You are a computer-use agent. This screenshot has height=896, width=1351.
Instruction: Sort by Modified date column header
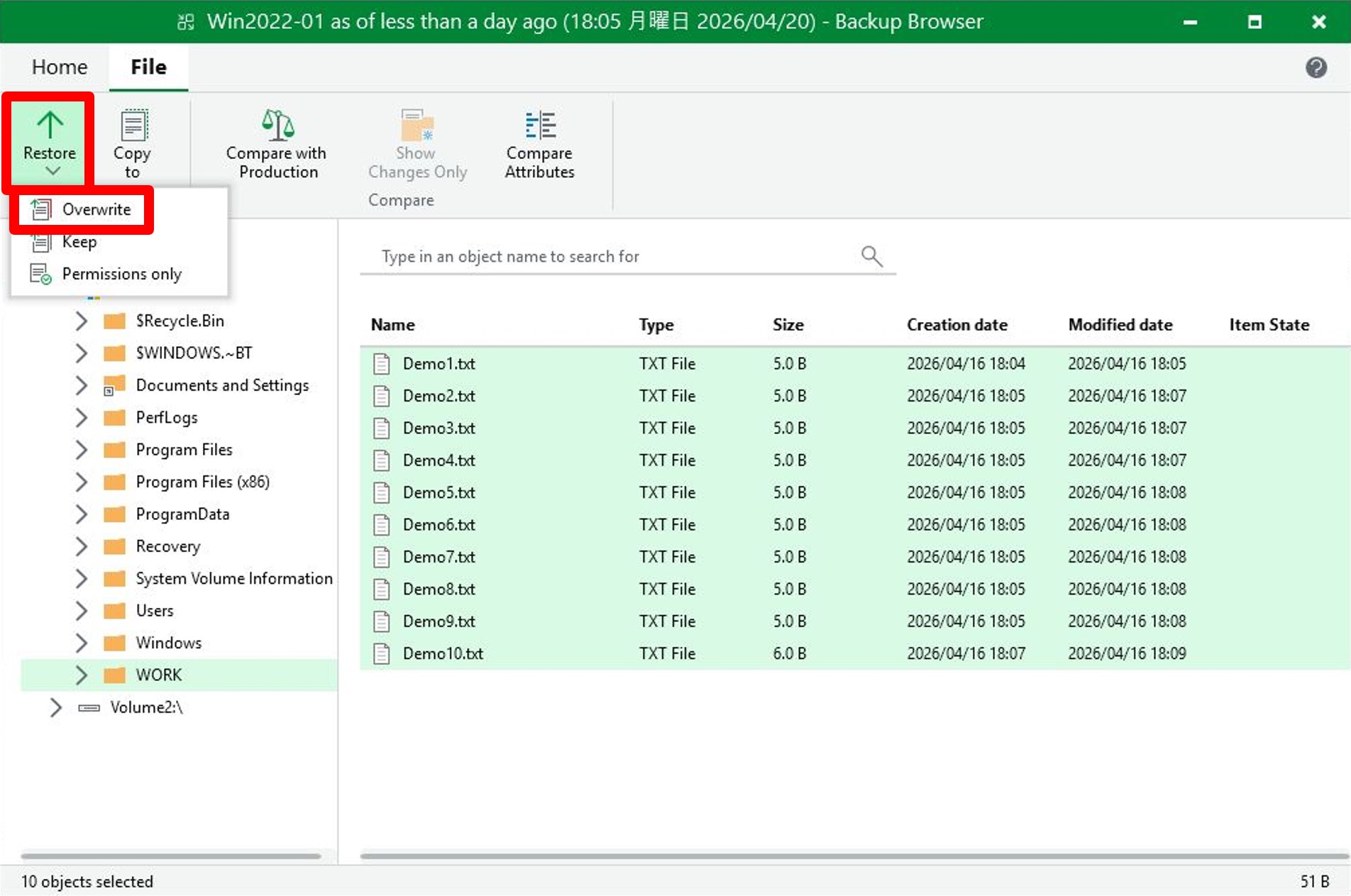pos(1120,325)
